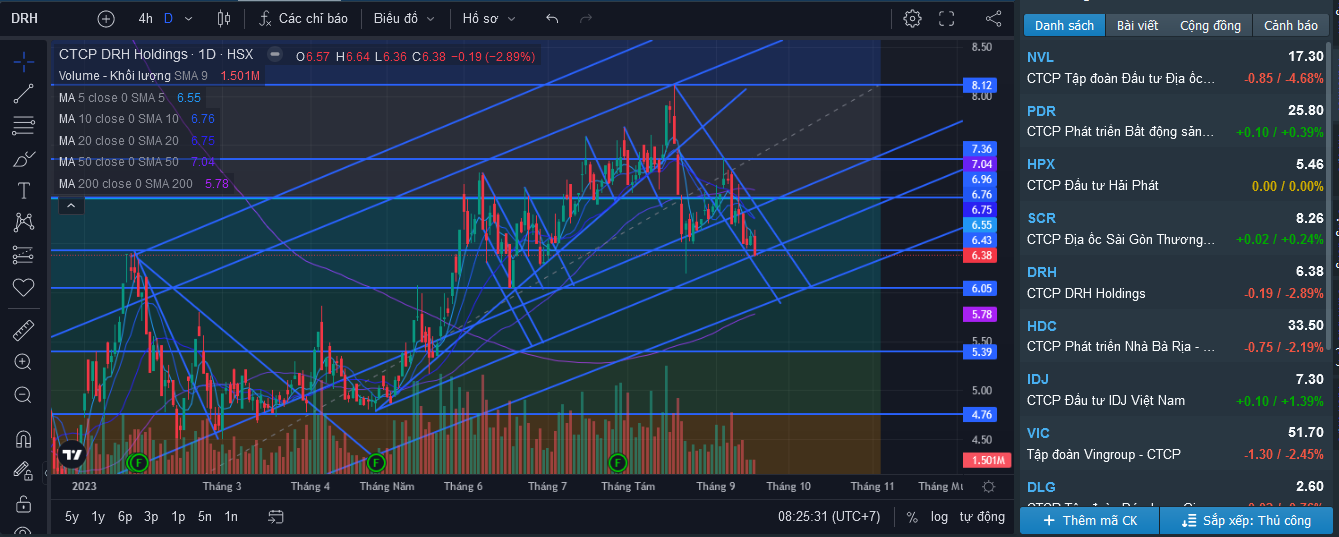Open the heart-shaped icons tool
The height and width of the screenshot is (537, 1339).
tap(24, 287)
